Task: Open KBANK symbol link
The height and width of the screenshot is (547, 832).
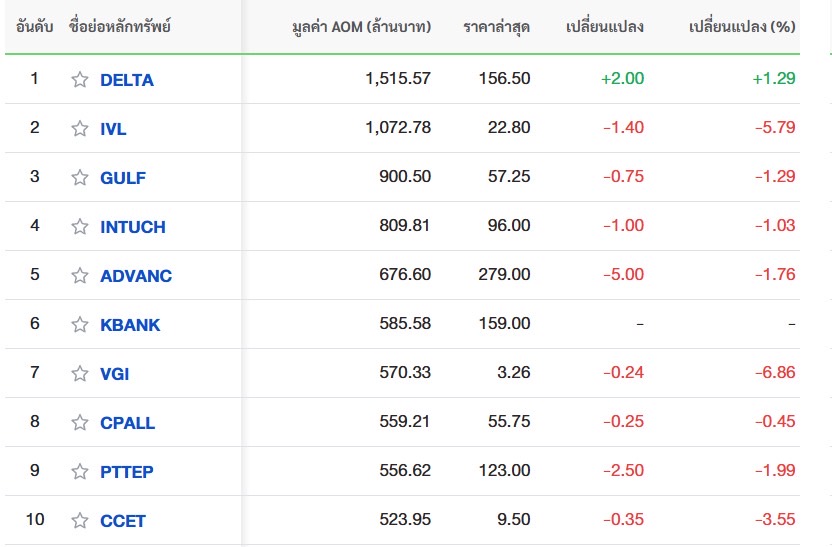Action: point(130,325)
